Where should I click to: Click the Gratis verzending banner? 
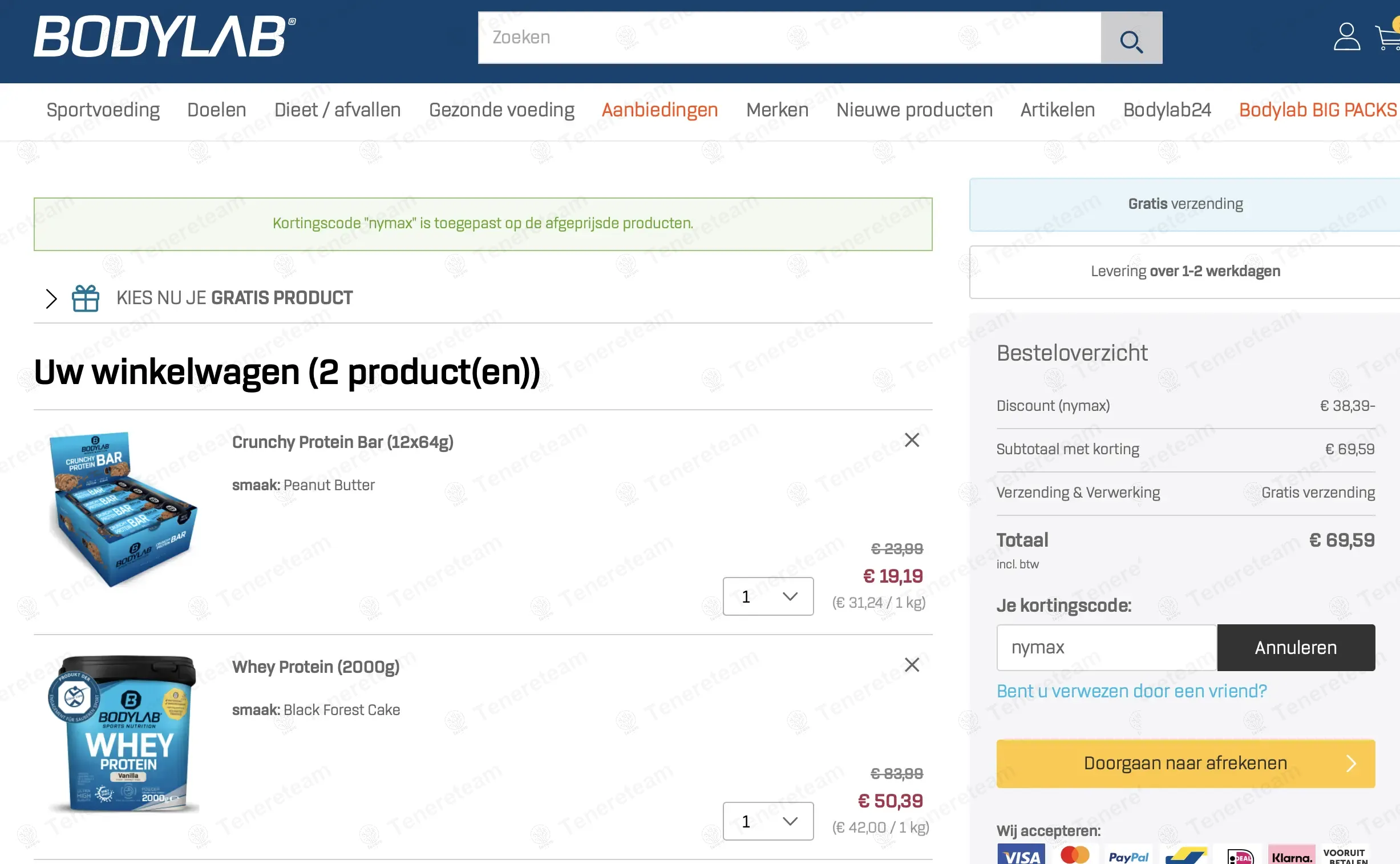tap(1185, 204)
